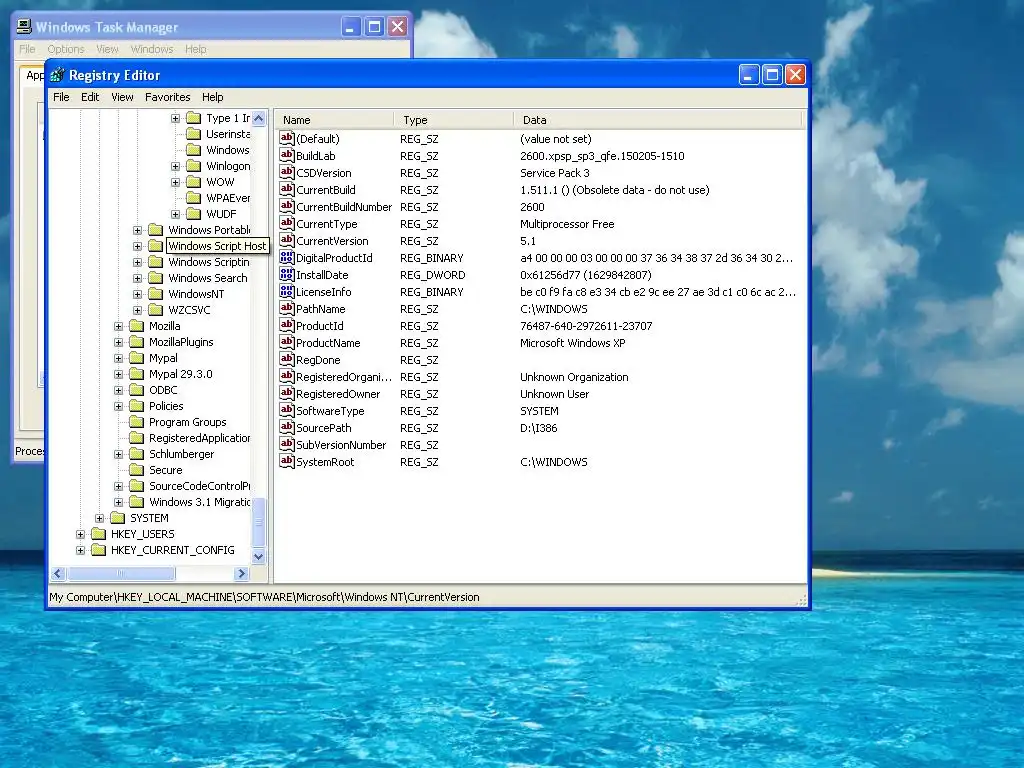Click the CSDVersion string value icon
The height and width of the screenshot is (768, 1024).
(287, 172)
